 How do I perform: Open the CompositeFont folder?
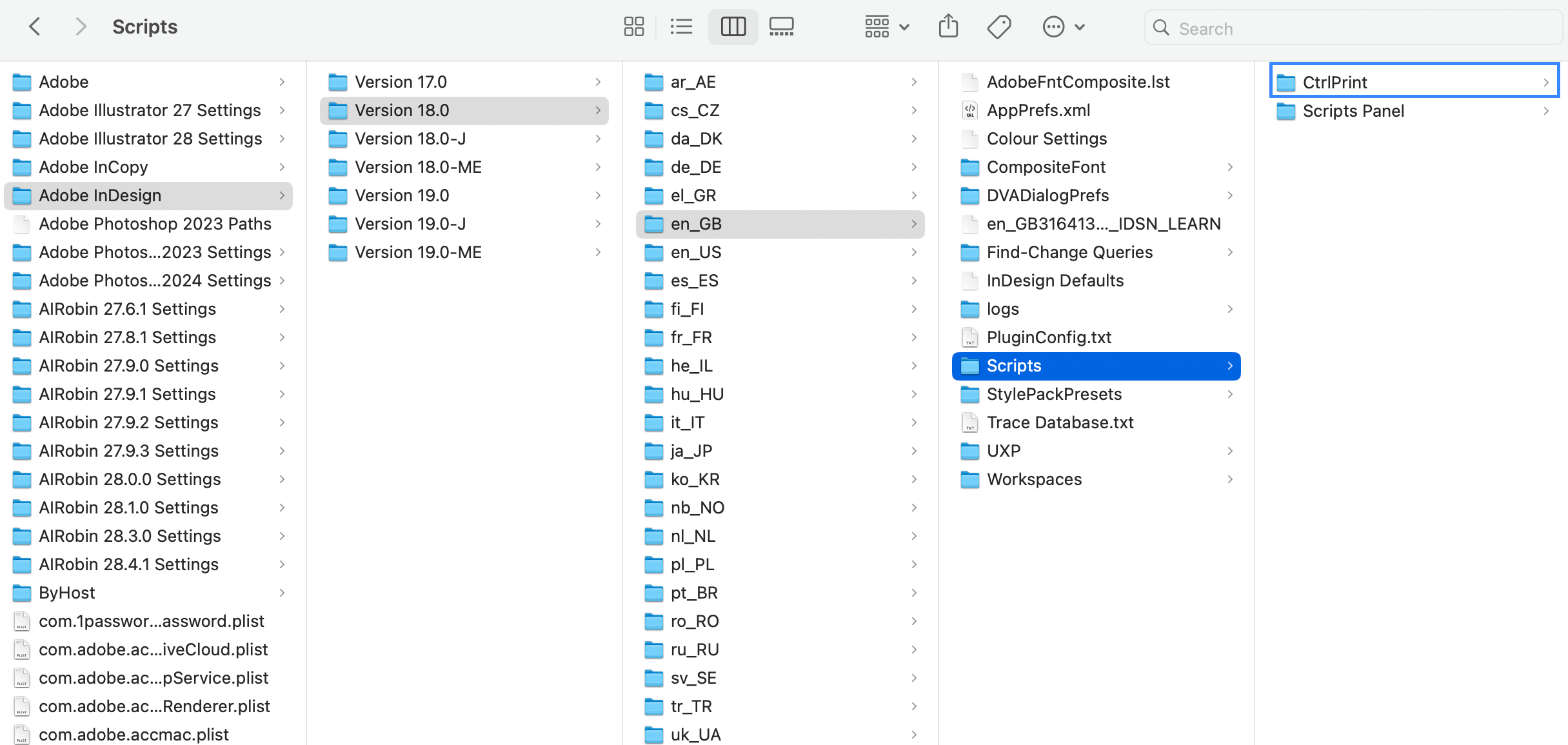click(x=1096, y=167)
